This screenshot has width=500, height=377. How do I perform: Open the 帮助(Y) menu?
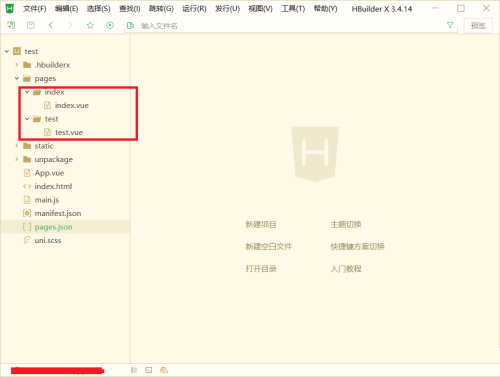coord(326,9)
